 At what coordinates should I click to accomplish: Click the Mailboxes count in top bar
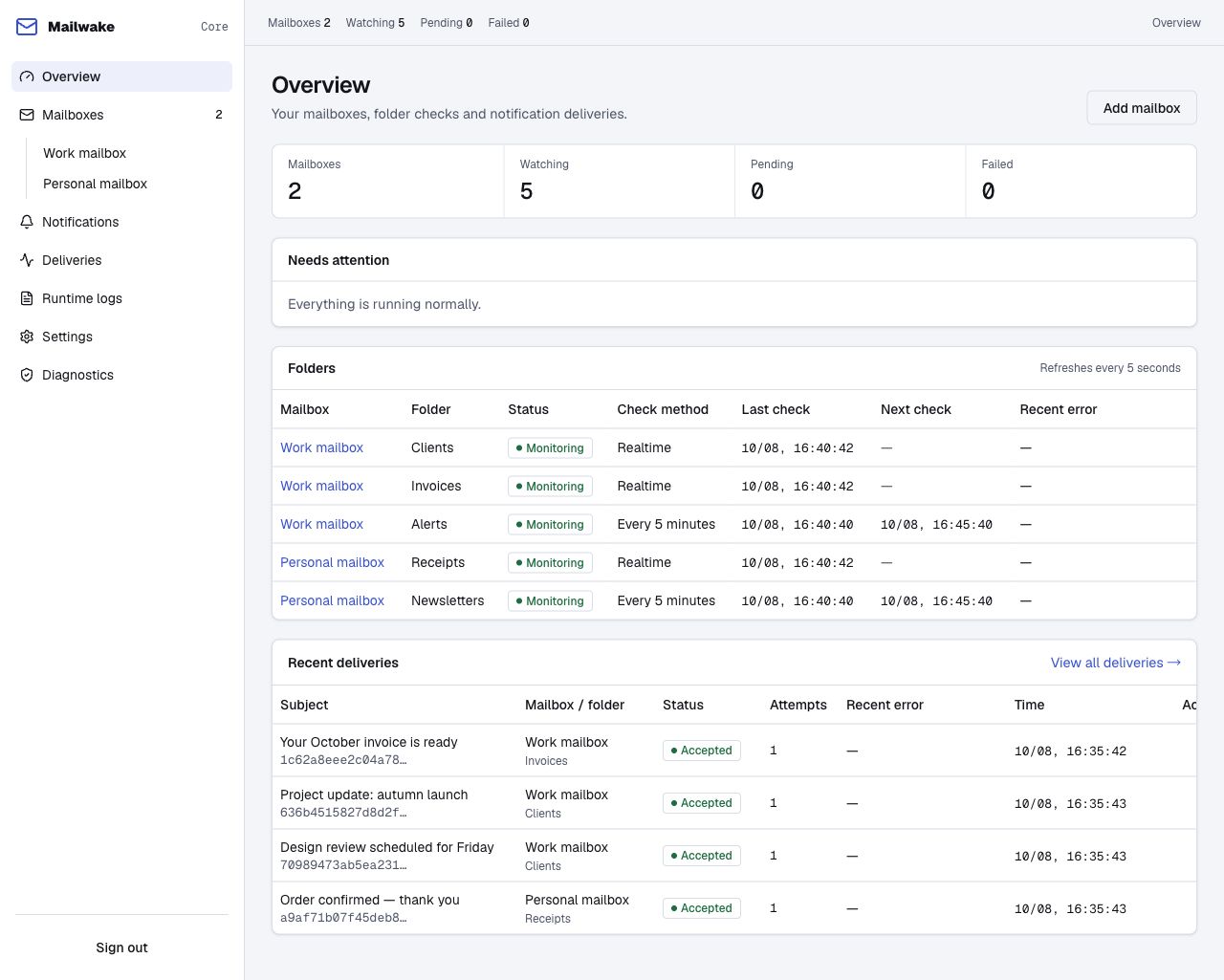click(x=299, y=23)
